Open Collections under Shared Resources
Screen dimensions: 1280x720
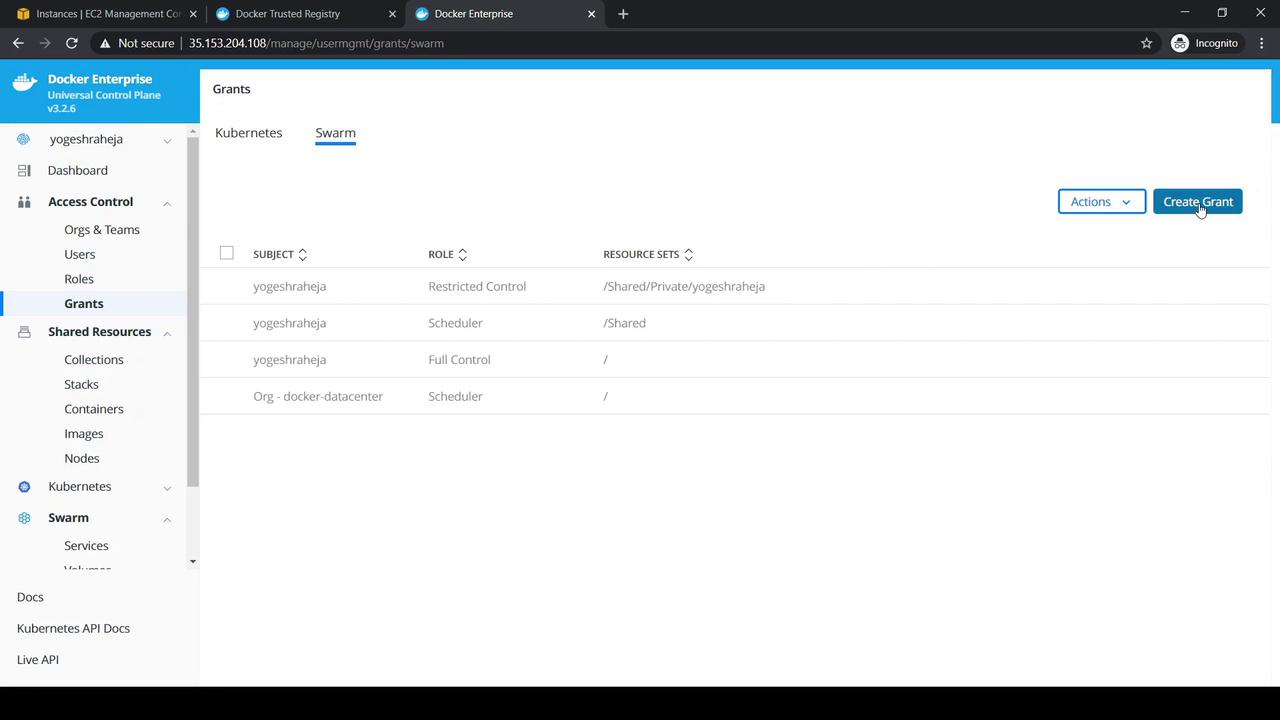pyautogui.click(x=94, y=360)
